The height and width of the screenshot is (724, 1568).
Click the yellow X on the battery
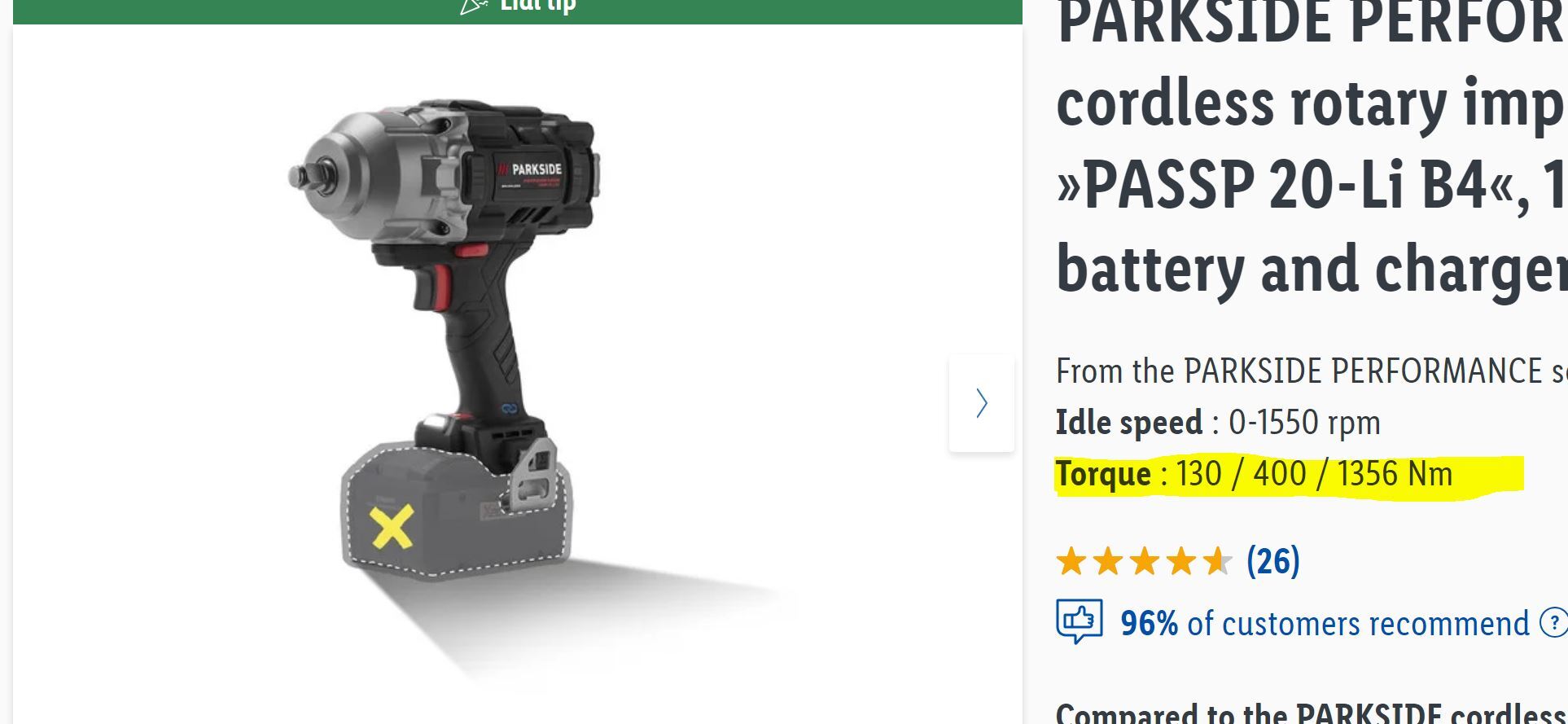(392, 526)
